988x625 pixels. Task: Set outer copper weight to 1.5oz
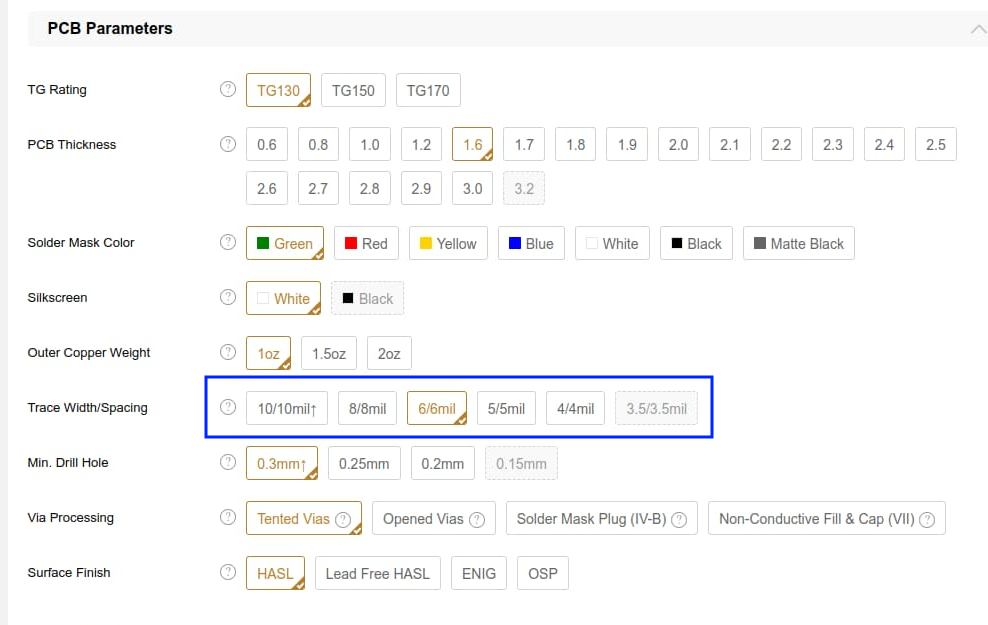coord(329,353)
